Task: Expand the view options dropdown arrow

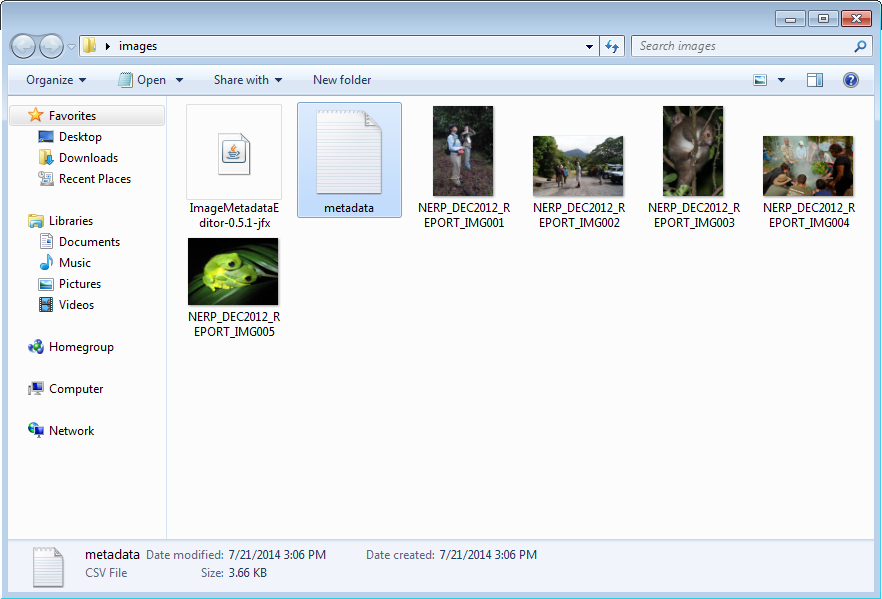Action: (x=781, y=80)
